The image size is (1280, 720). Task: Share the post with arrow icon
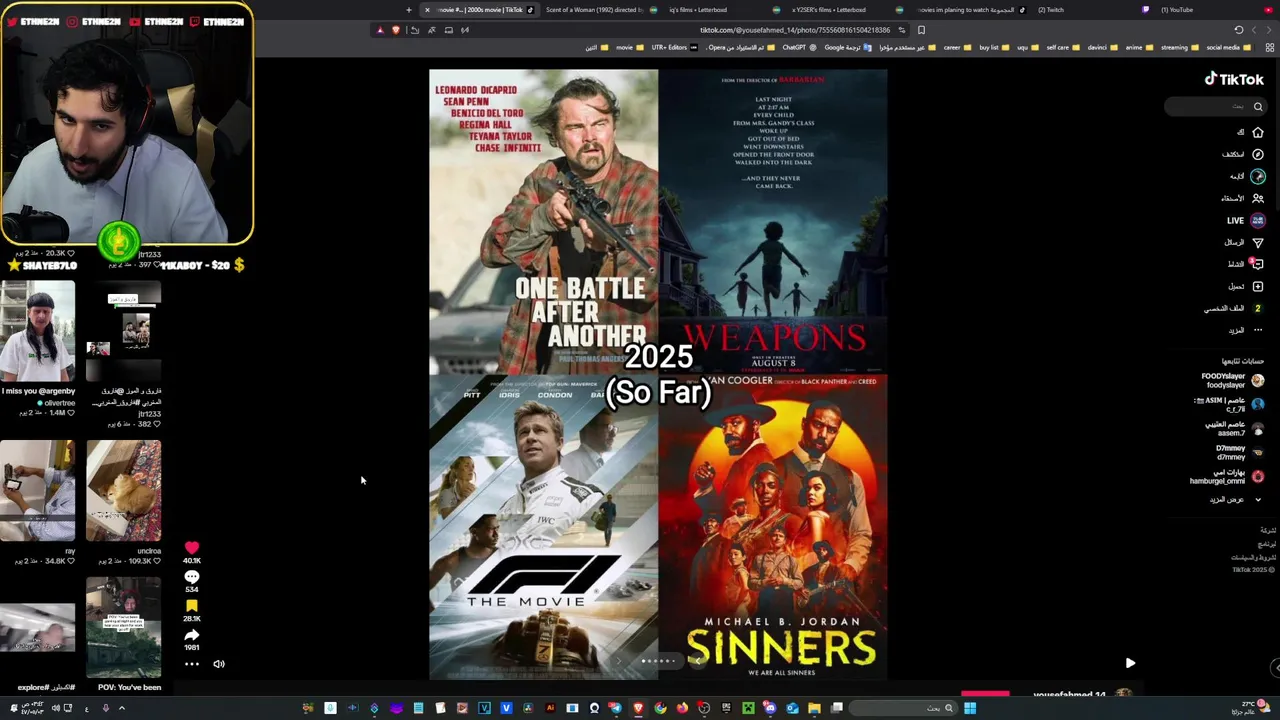(192, 635)
